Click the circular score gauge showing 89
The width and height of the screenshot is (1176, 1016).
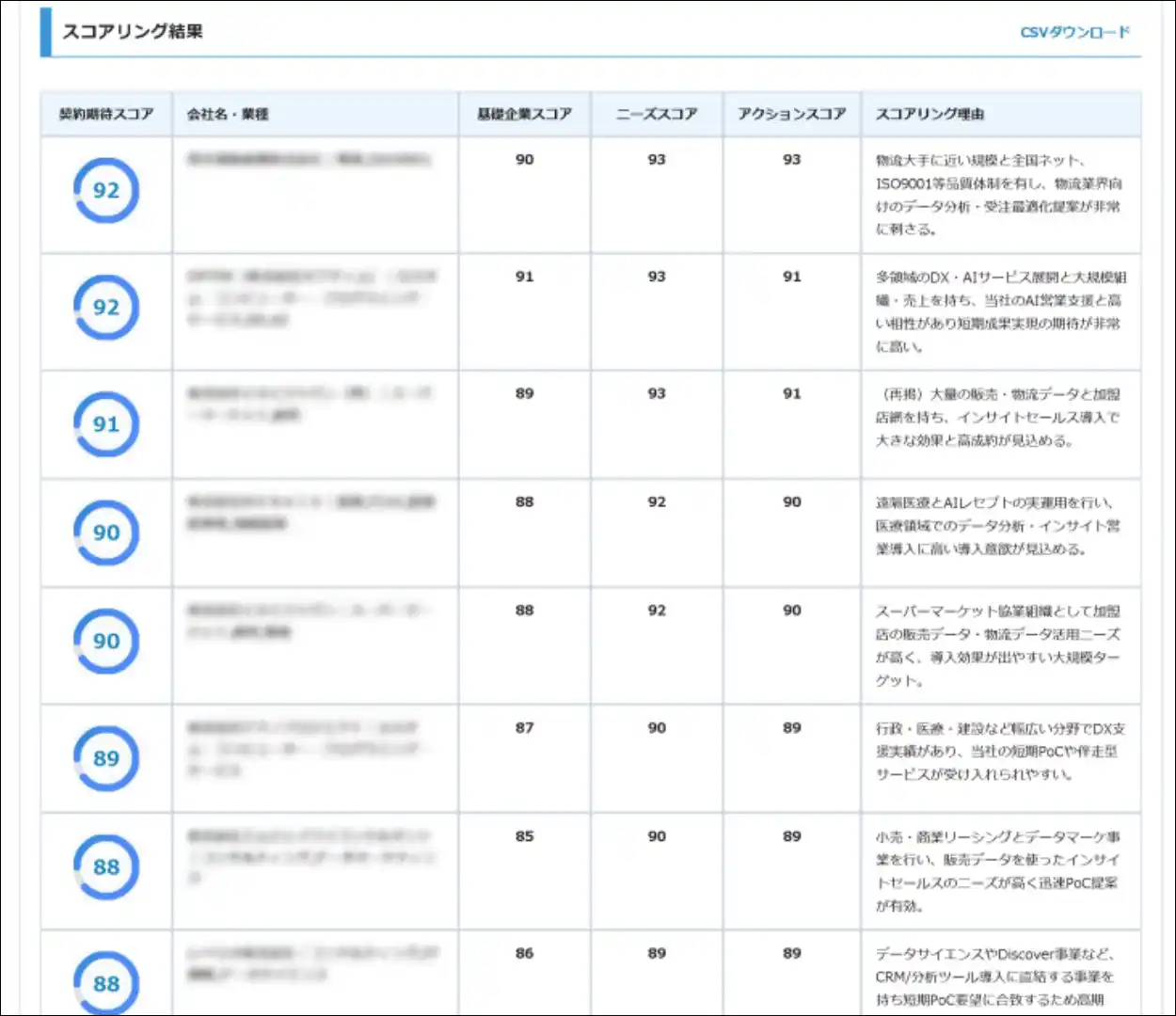click(106, 758)
